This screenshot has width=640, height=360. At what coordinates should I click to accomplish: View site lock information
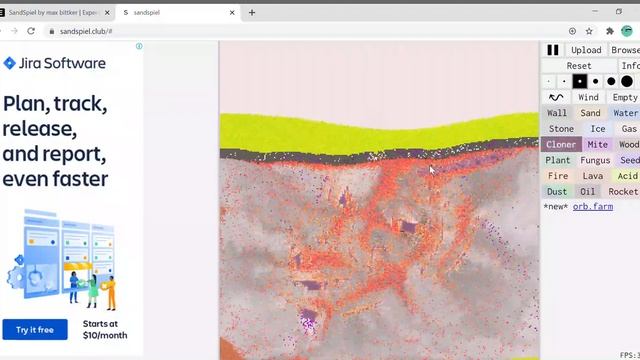[x=51, y=31]
